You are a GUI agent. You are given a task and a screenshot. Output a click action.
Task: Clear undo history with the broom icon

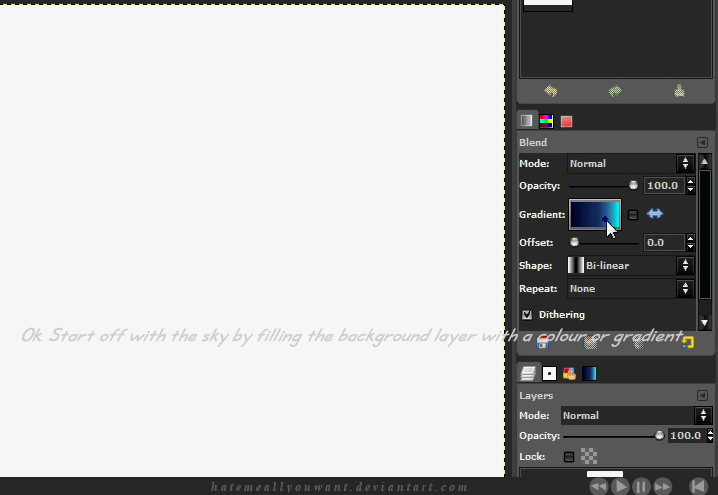point(680,91)
